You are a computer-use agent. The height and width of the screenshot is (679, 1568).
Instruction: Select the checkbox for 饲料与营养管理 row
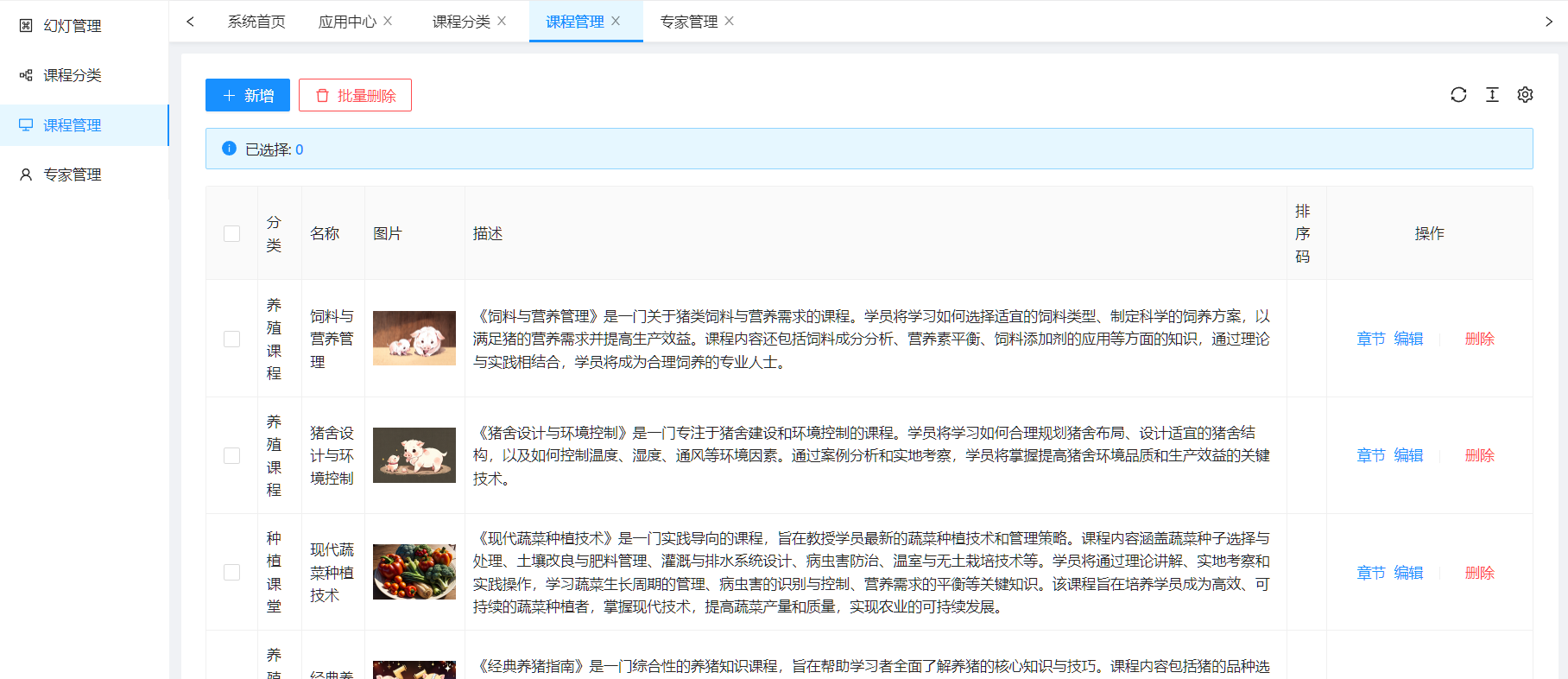point(231,339)
